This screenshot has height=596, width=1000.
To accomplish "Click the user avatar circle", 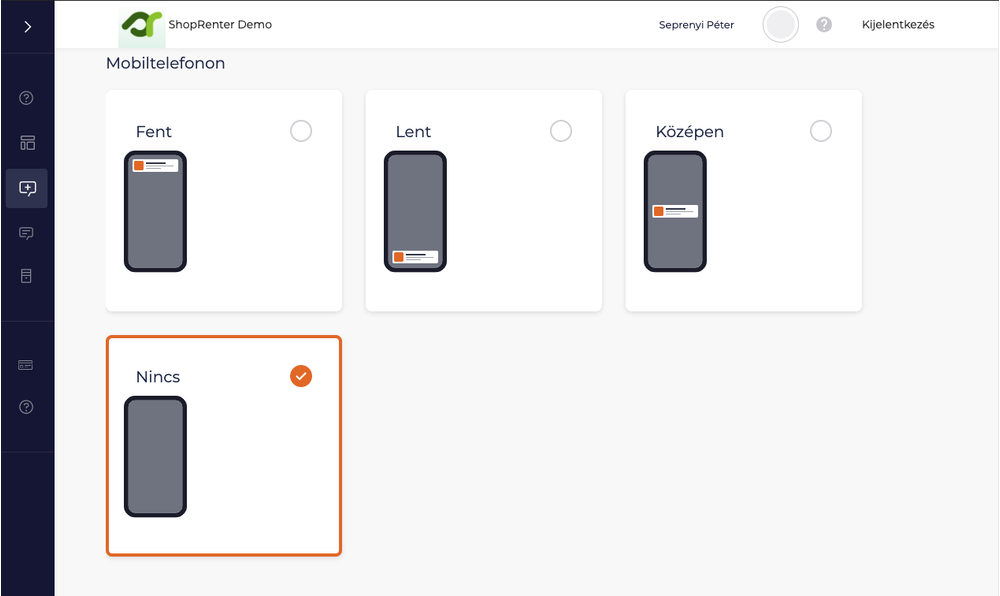I will (x=780, y=25).
